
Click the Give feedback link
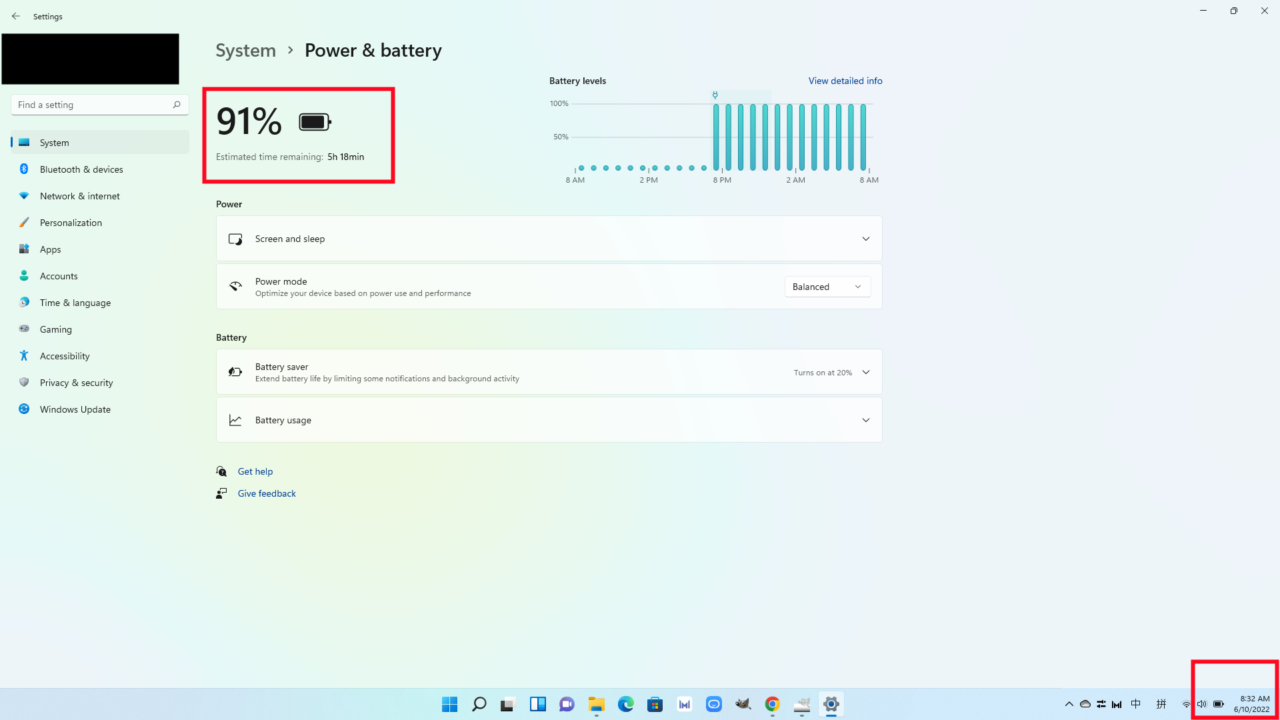coord(267,494)
